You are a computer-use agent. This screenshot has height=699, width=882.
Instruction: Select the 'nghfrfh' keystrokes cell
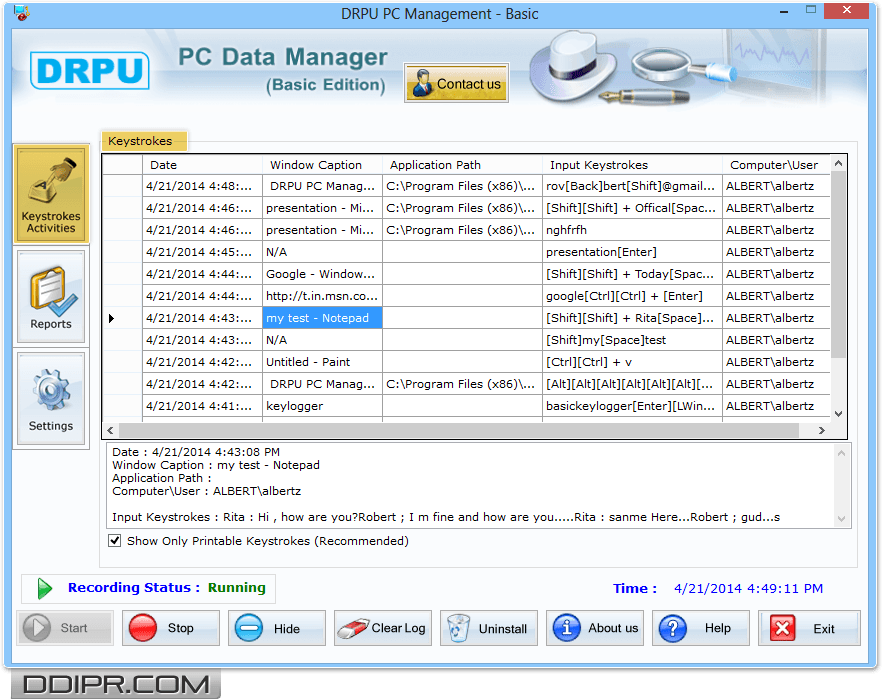pos(632,231)
